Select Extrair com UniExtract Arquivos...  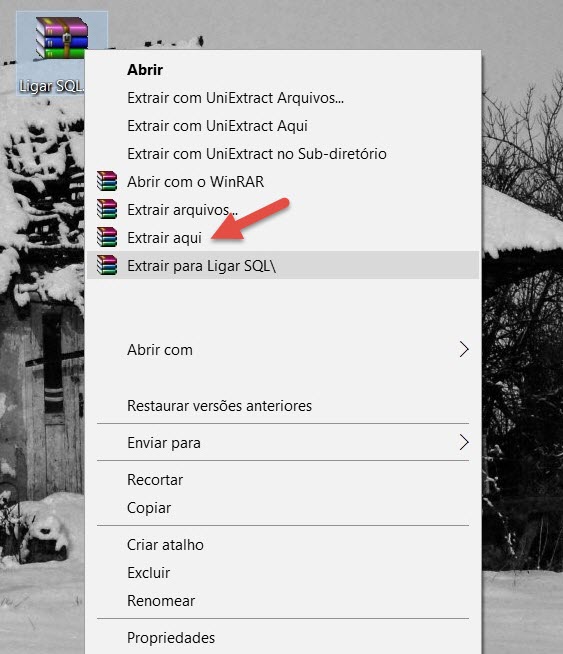tap(283, 98)
